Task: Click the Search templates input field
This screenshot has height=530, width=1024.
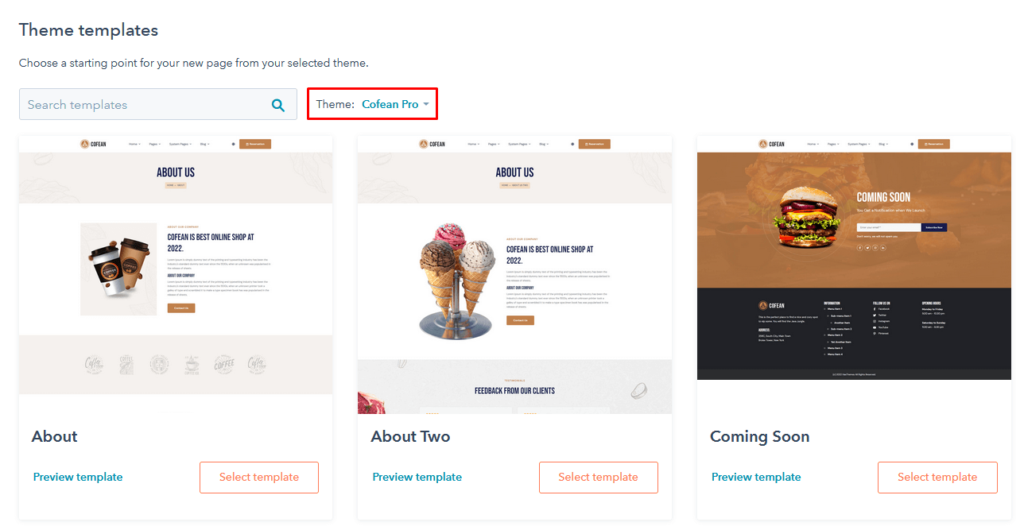Action: click(158, 104)
